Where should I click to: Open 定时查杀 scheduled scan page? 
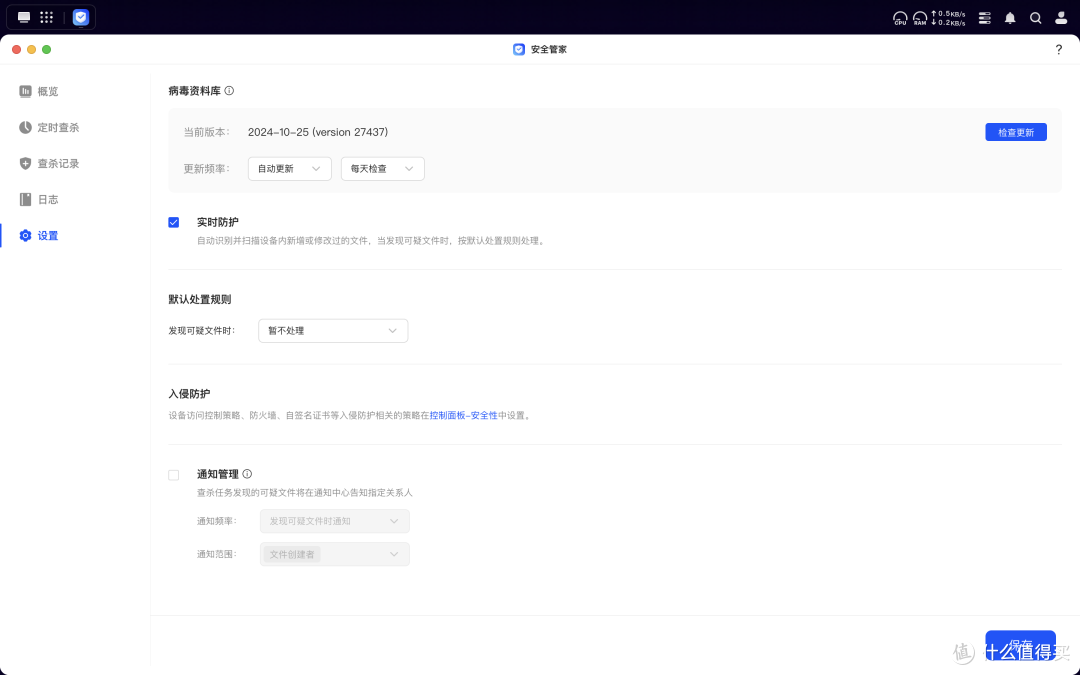point(49,127)
